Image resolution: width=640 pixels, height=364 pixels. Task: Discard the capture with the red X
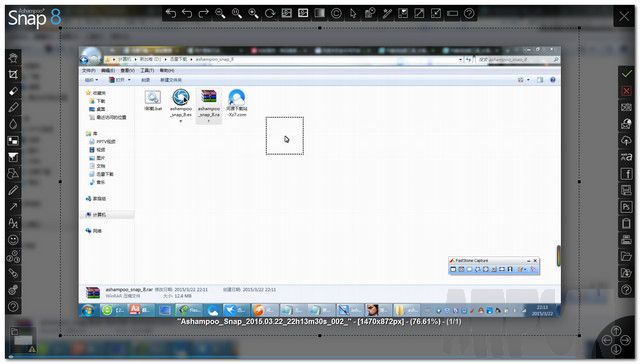627,91
